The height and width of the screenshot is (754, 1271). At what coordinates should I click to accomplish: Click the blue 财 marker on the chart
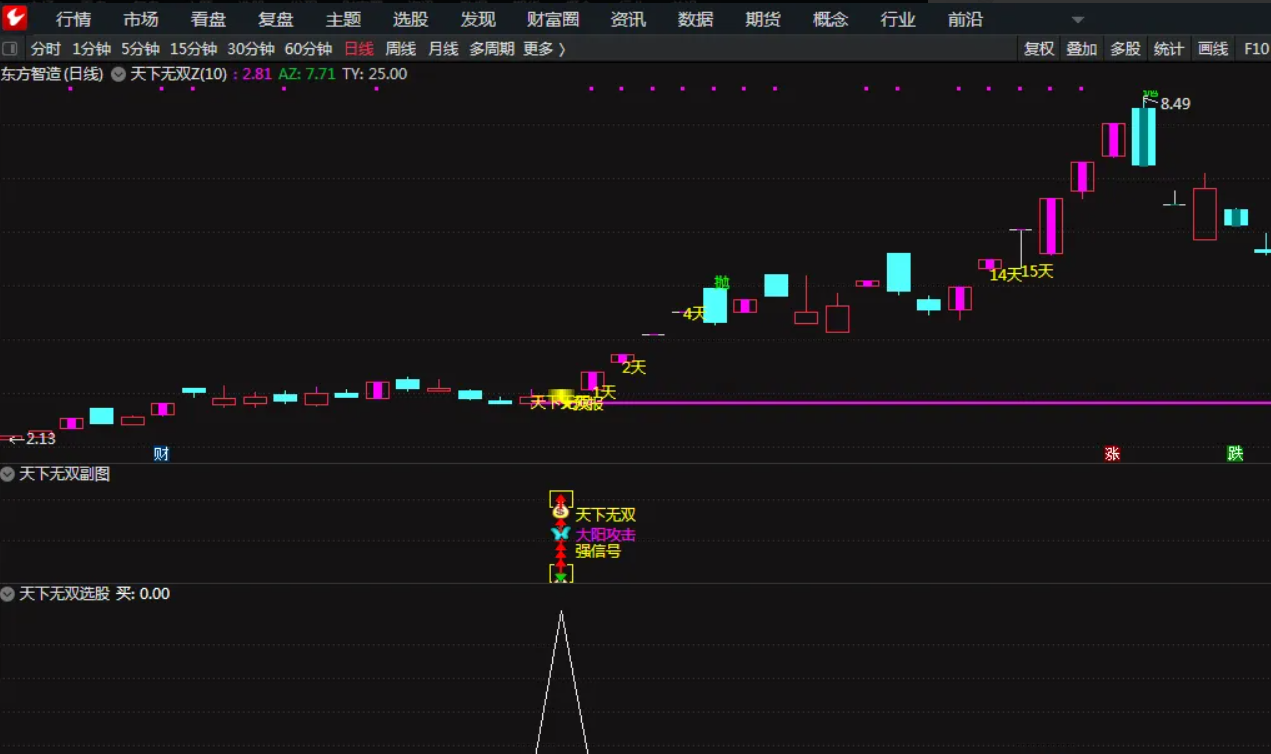[160, 453]
